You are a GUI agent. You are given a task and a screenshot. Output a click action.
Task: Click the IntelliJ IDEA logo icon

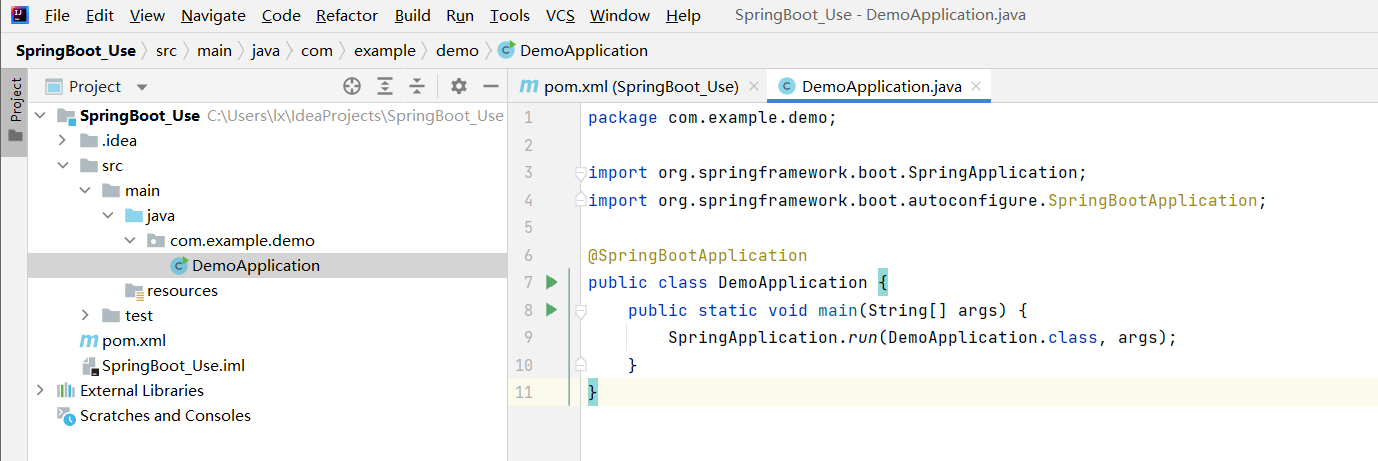click(19, 16)
